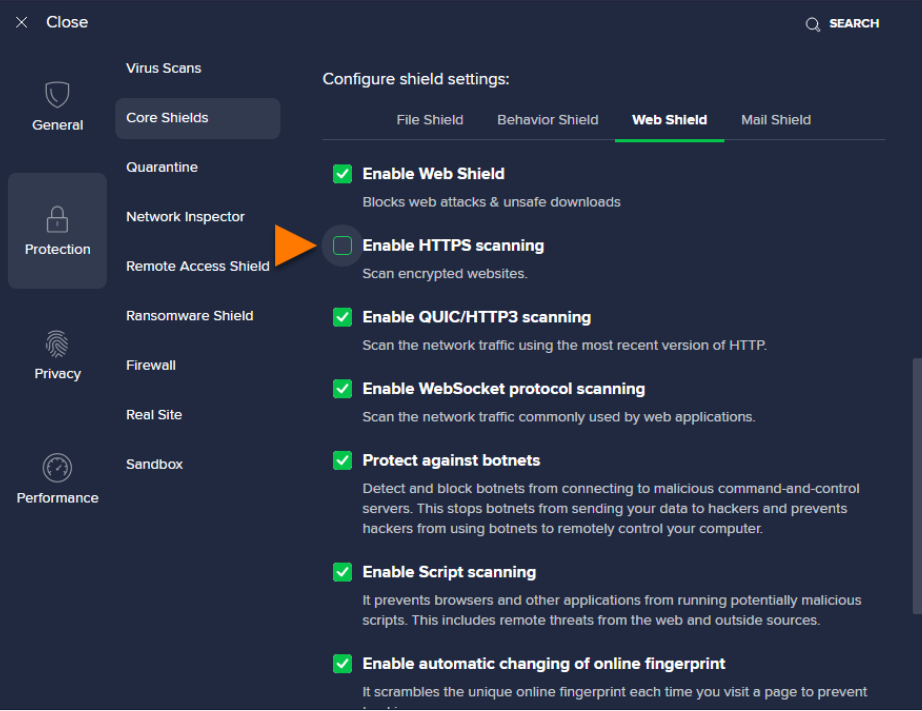Viewport: 922px width, 711px height.
Task: Uncheck Protect against botnets
Action: tap(343, 461)
